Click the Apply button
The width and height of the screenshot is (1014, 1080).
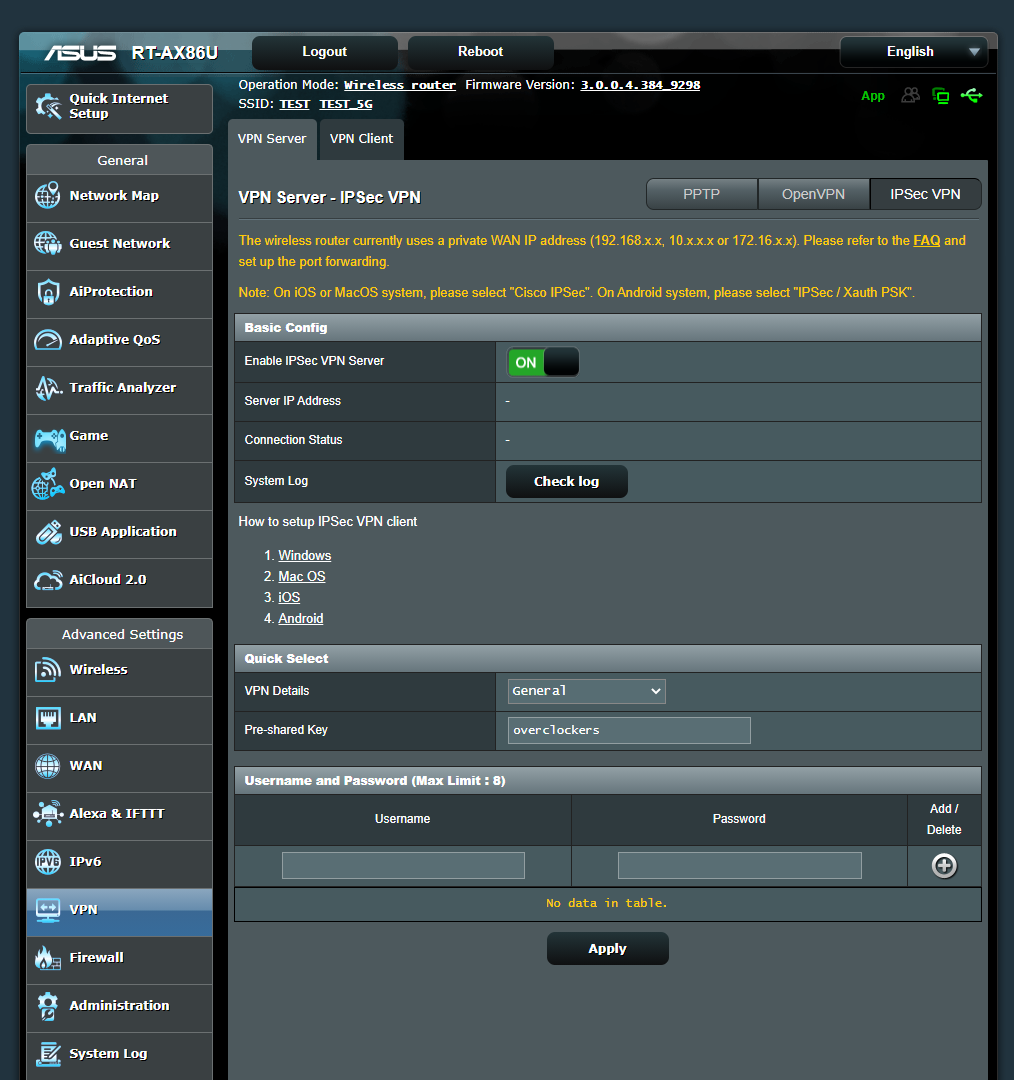(607, 948)
